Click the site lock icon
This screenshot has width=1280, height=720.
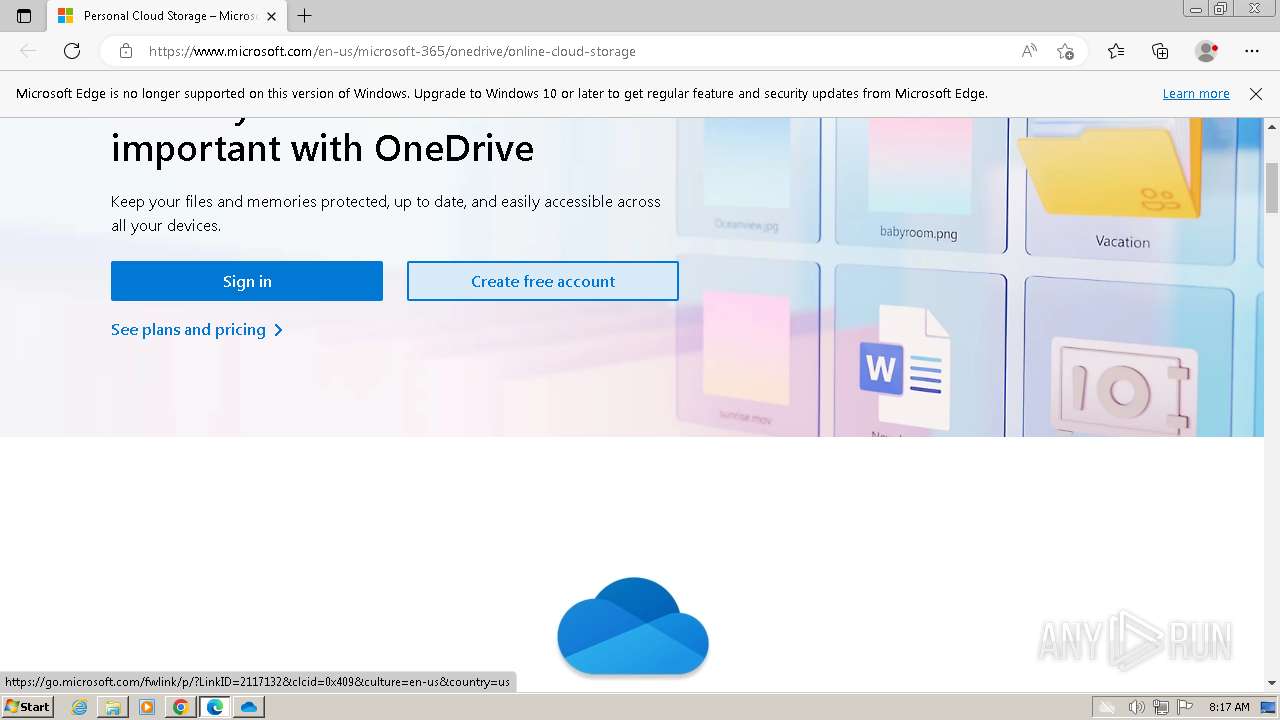tap(126, 51)
